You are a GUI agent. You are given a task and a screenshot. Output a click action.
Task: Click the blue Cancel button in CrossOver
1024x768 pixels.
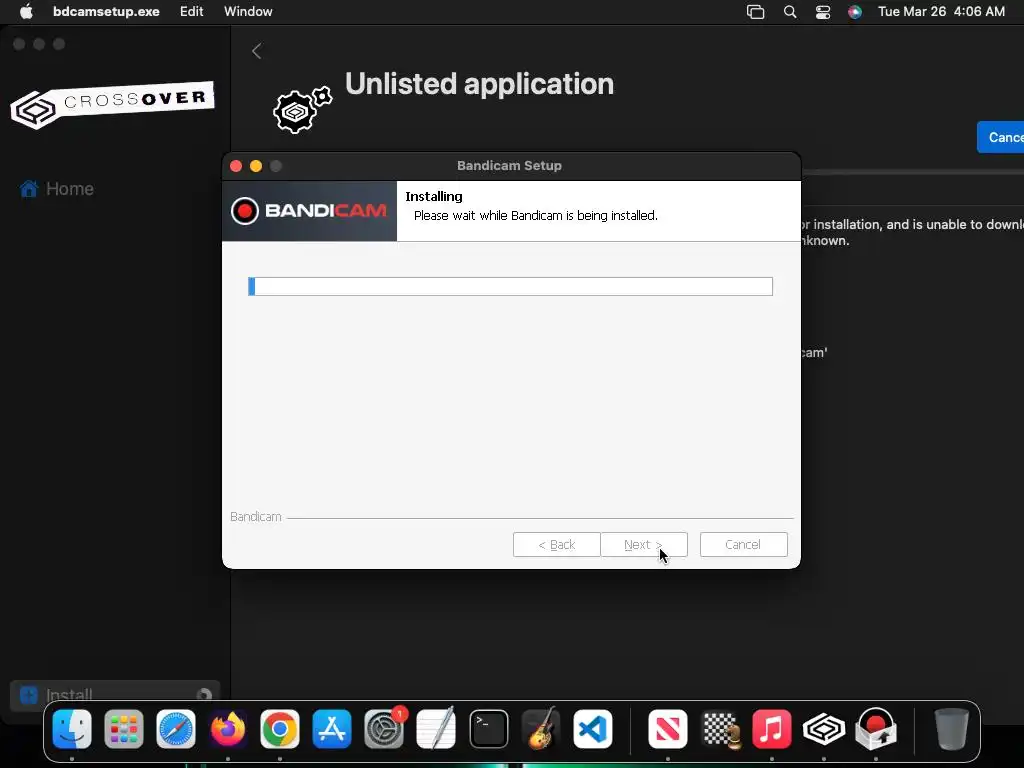[1000, 137]
